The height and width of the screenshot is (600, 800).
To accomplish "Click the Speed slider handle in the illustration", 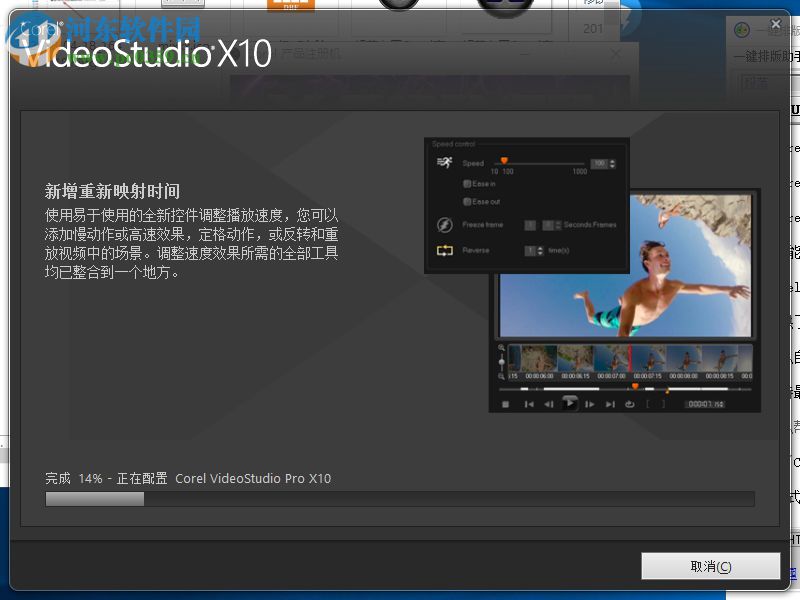I will point(504,161).
